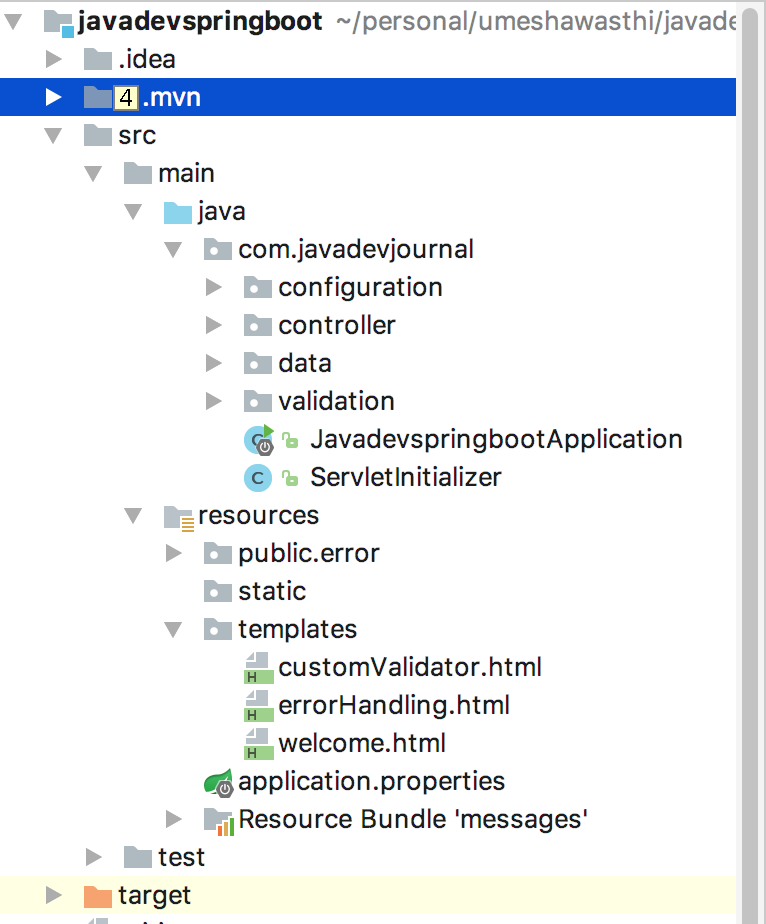Select the static folder
Viewport: 766px width, 924px height.
[x=272, y=592]
